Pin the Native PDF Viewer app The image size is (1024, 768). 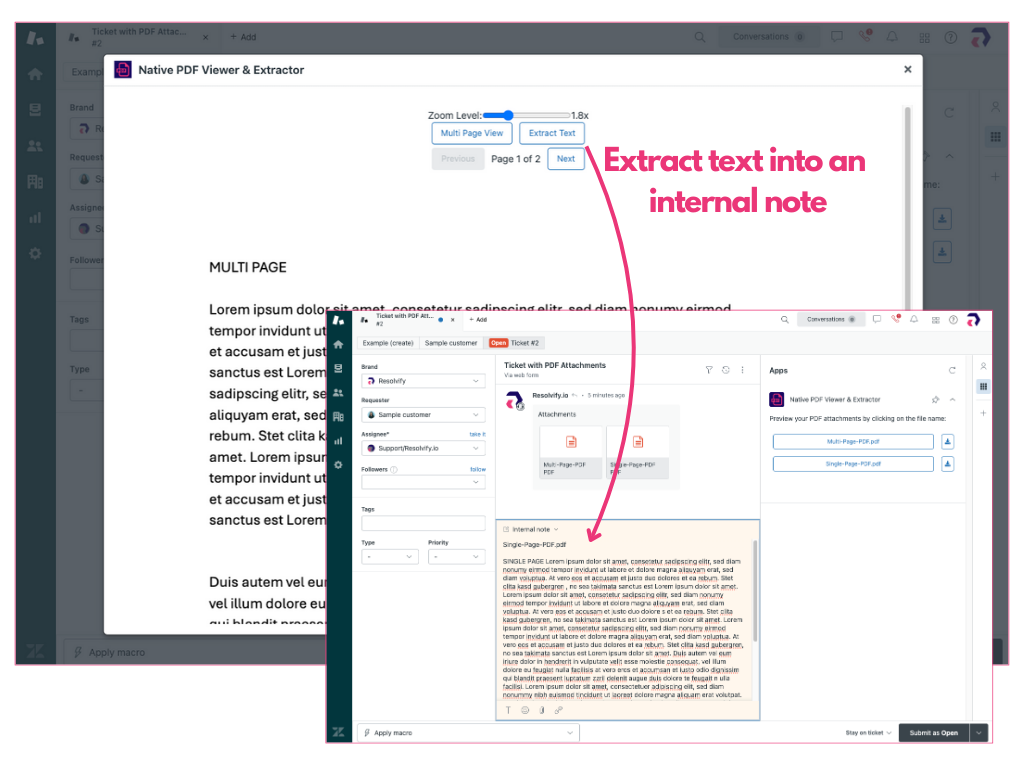(935, 399)
